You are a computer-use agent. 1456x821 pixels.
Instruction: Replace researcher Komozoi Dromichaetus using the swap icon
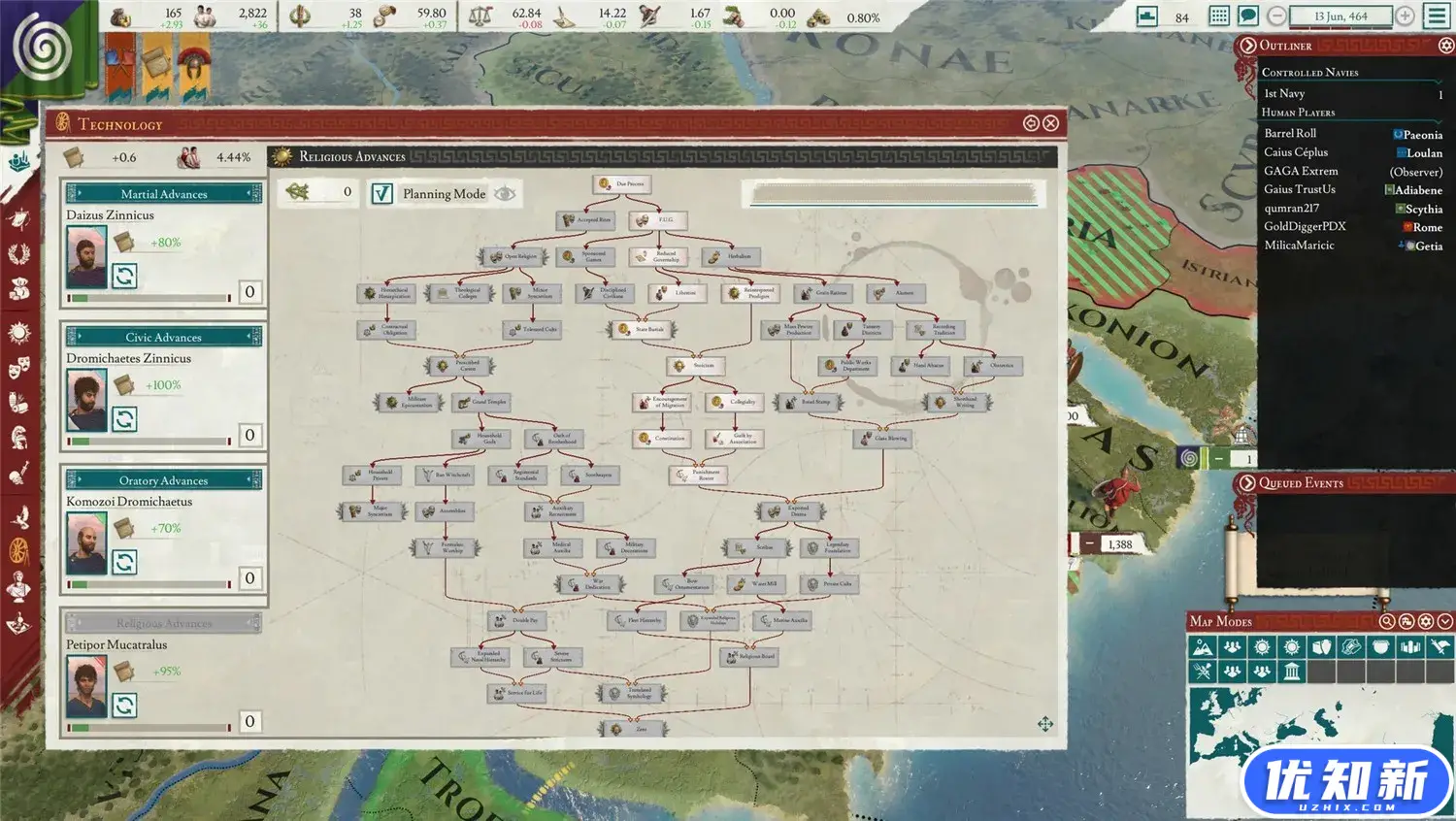(124, 562)
